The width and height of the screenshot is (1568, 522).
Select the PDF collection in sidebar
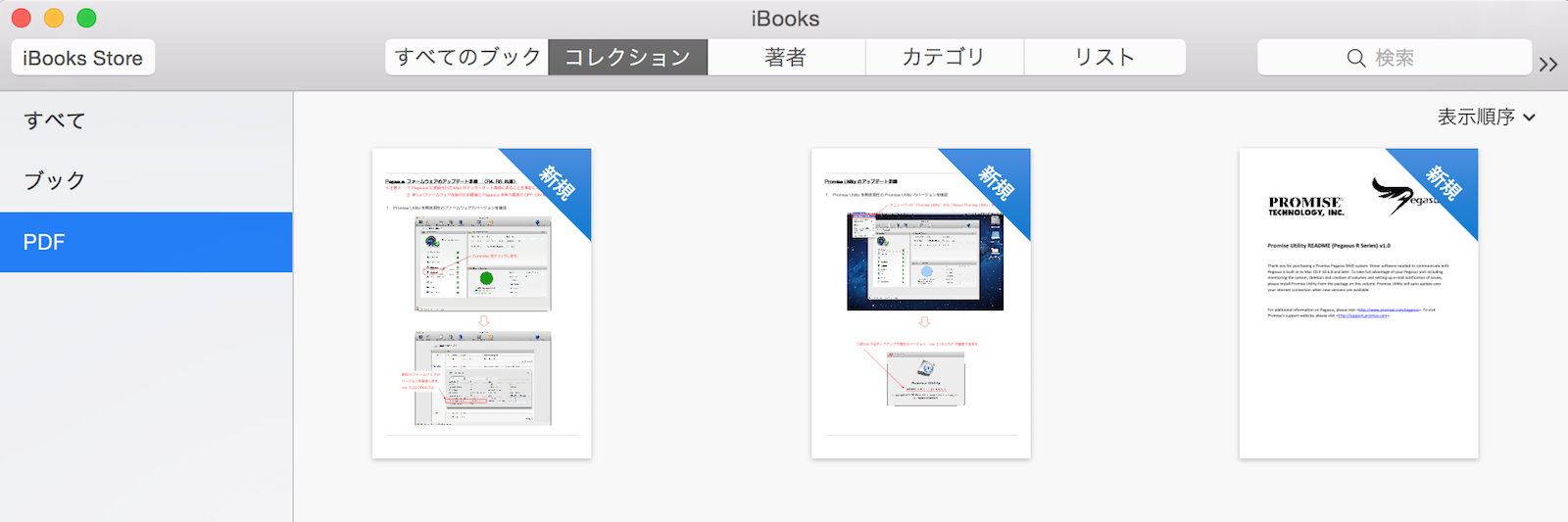pyautogui.click(x=146, y=242)
